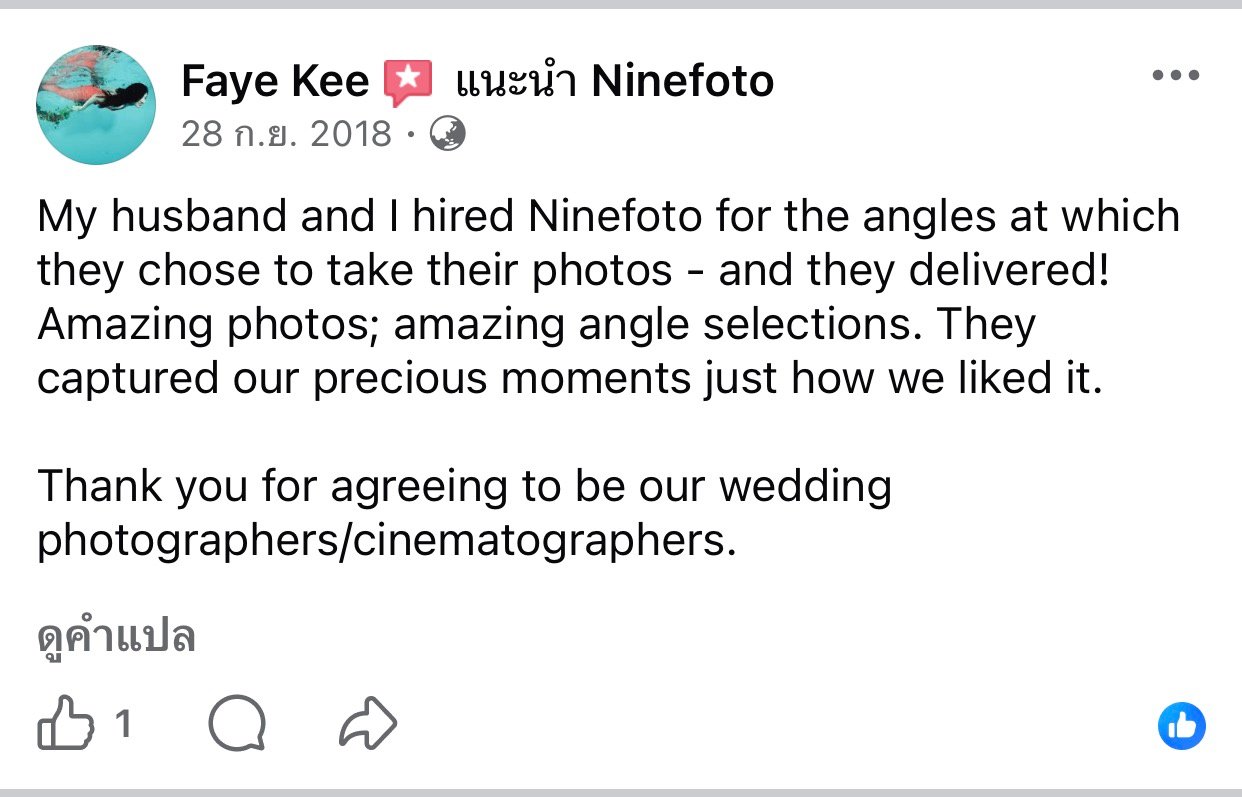The width and height of the screenshot is (1242, 797).
Task: Click the globe public privacy icon
Action: (x=447, y=133)
